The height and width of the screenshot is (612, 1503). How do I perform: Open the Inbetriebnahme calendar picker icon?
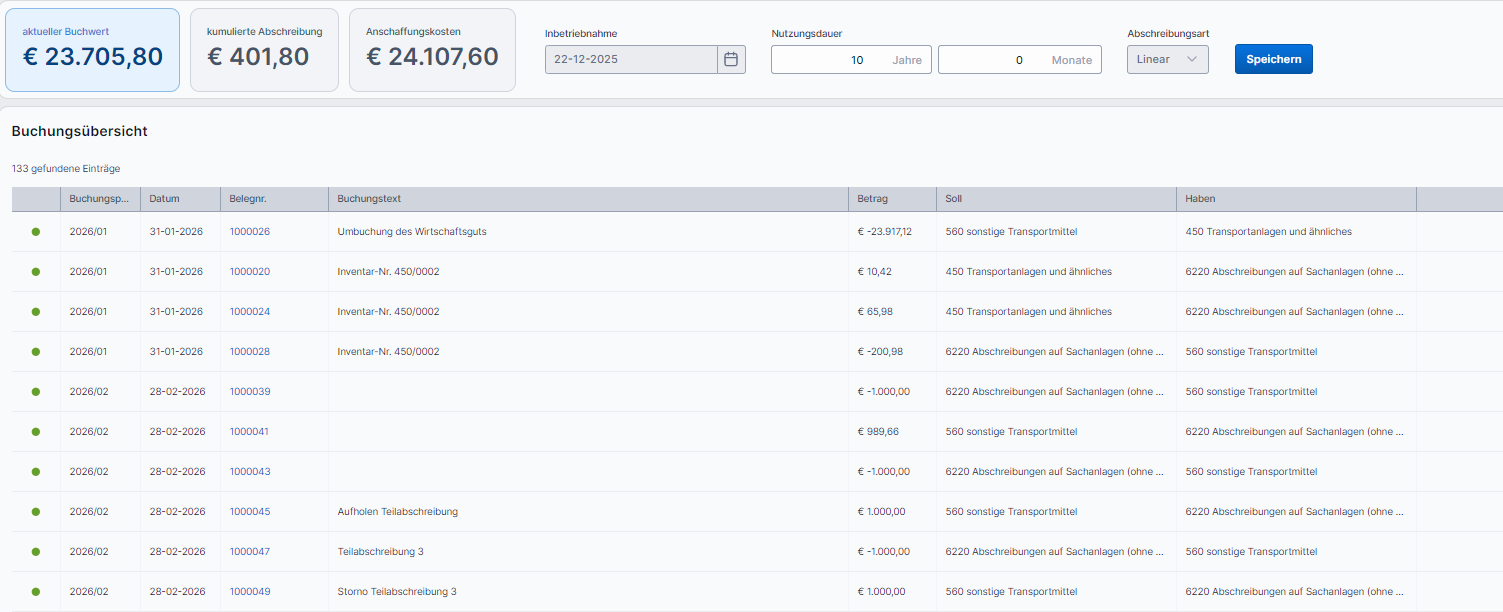[731, 60]
